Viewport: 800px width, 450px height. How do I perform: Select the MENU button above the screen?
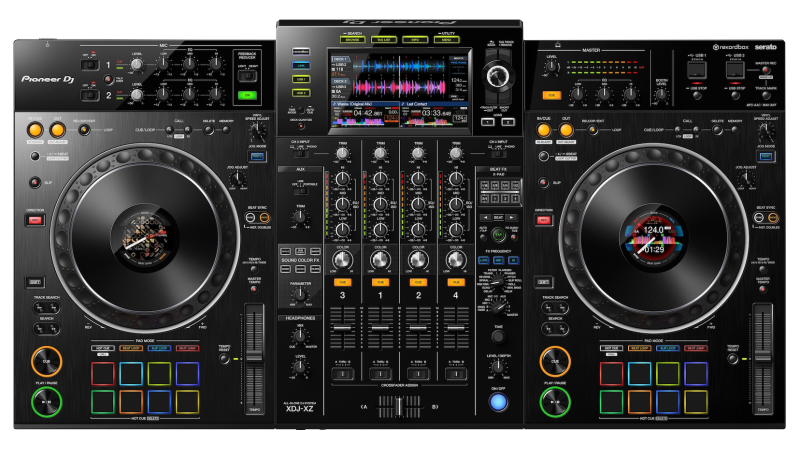(x=446, y=40)
